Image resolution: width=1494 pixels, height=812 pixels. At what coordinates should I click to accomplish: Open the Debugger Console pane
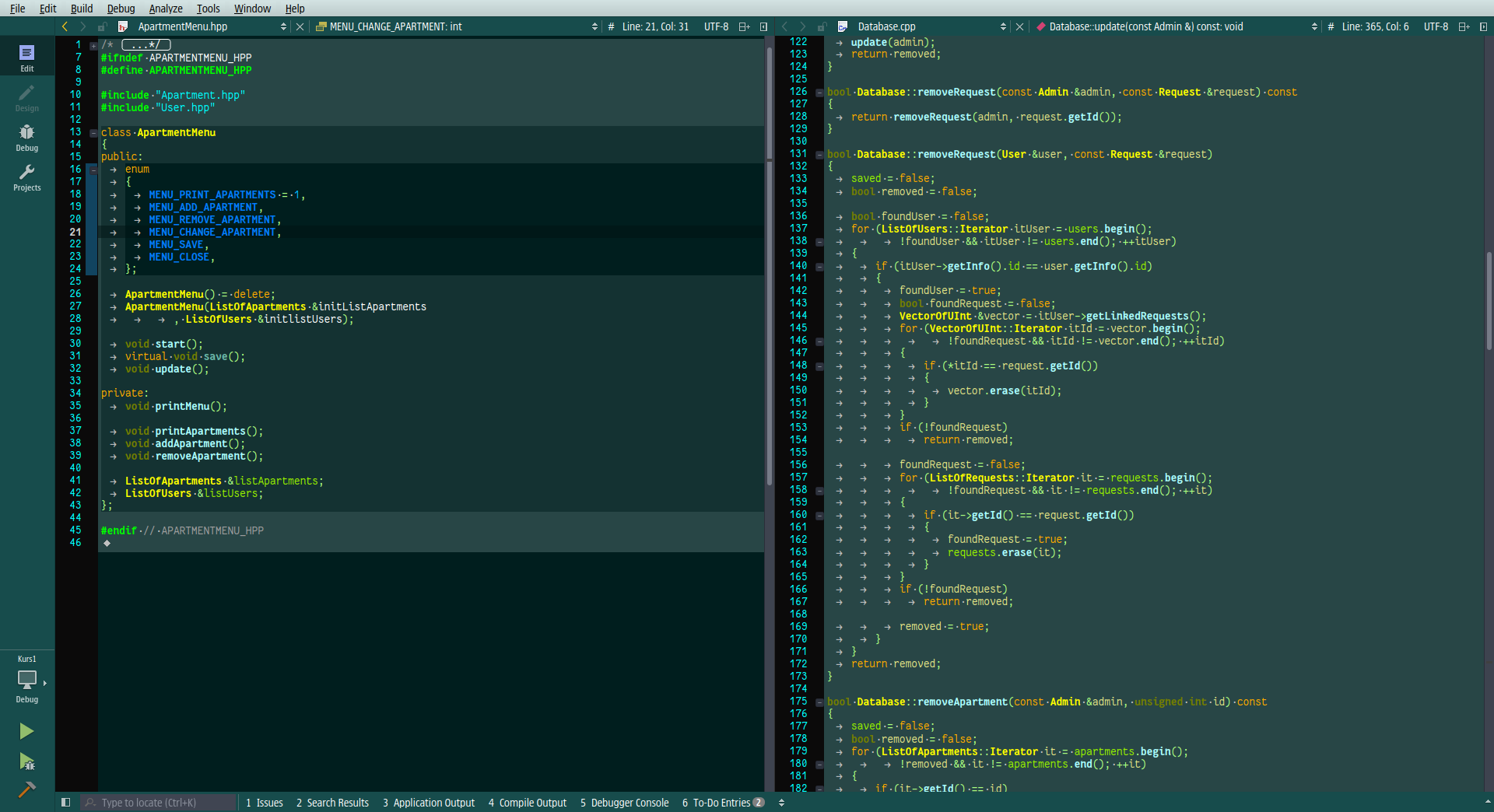coord(624,803)
